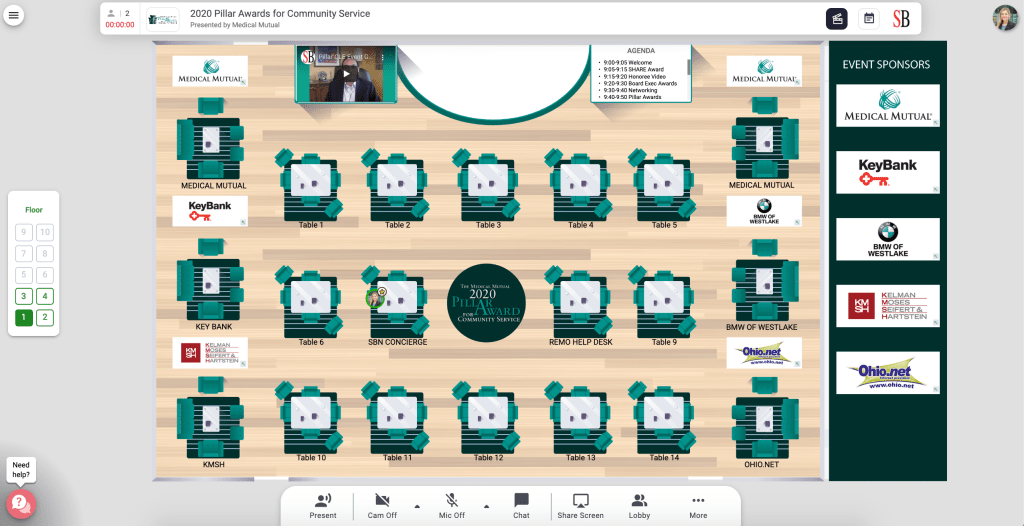1024x526 pixels.
Task: Switch to Floor 3
Action: click(x=23, y=296)
